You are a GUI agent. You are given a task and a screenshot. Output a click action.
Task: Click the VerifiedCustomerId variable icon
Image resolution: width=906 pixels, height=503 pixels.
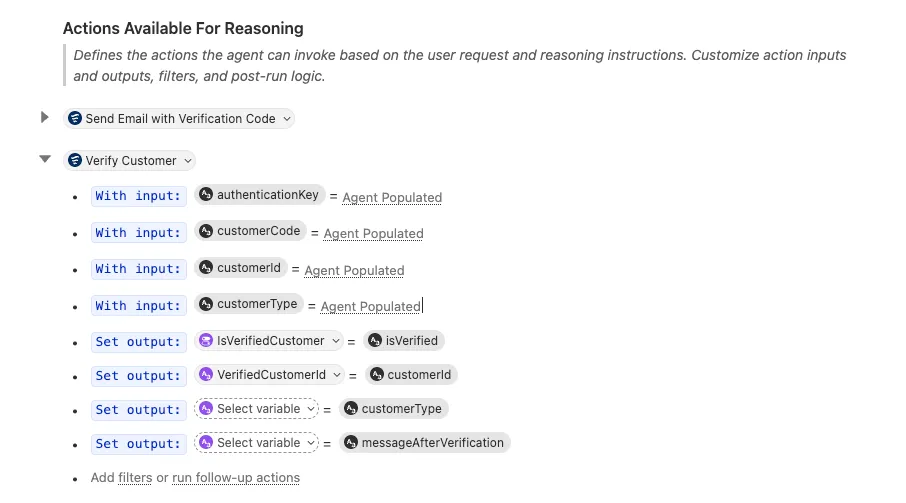pyautogui.click(x=205, y=375)
